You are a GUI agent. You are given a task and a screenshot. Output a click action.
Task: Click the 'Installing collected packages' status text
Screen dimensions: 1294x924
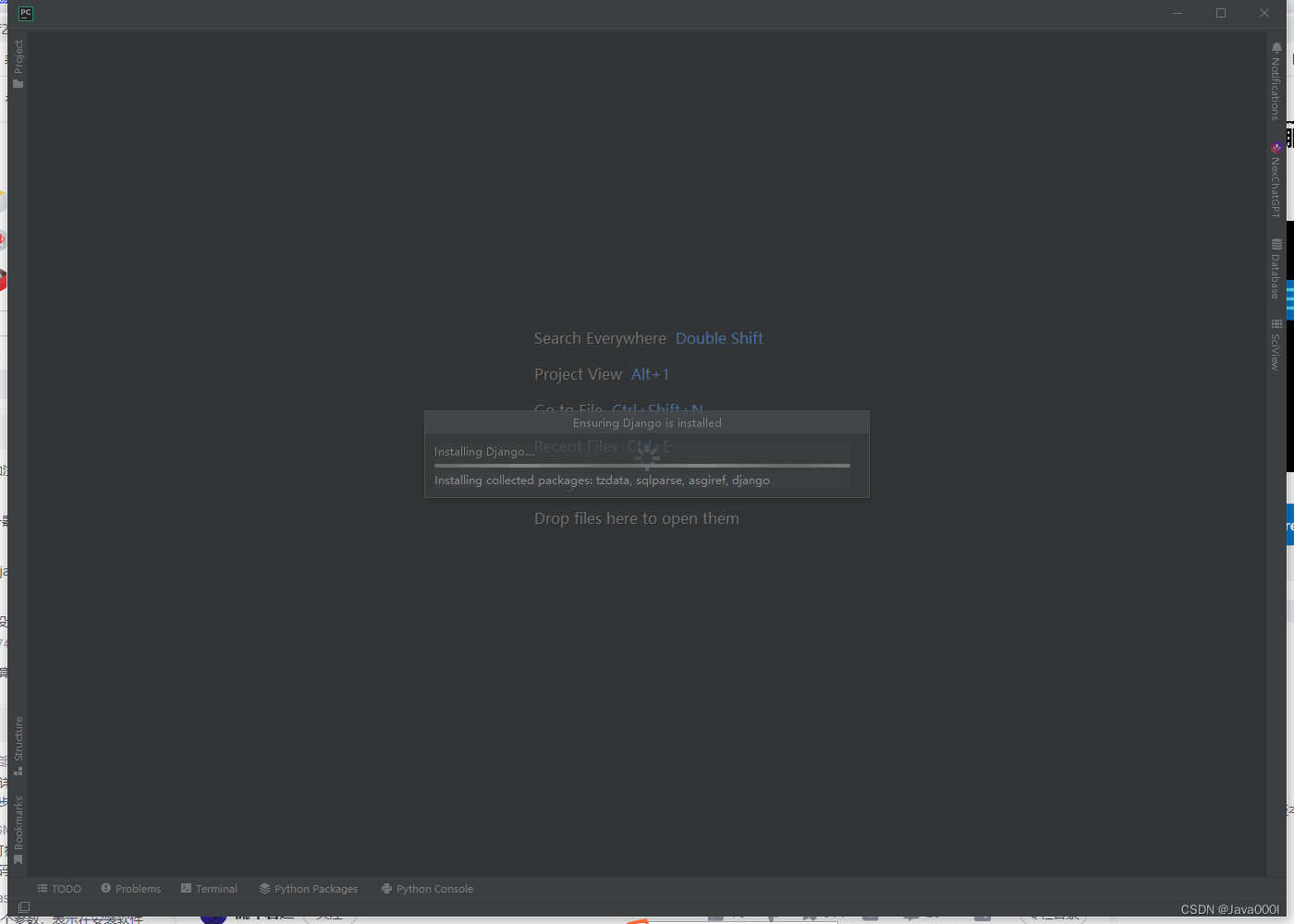pyautogui.click(x=602, y=480)
